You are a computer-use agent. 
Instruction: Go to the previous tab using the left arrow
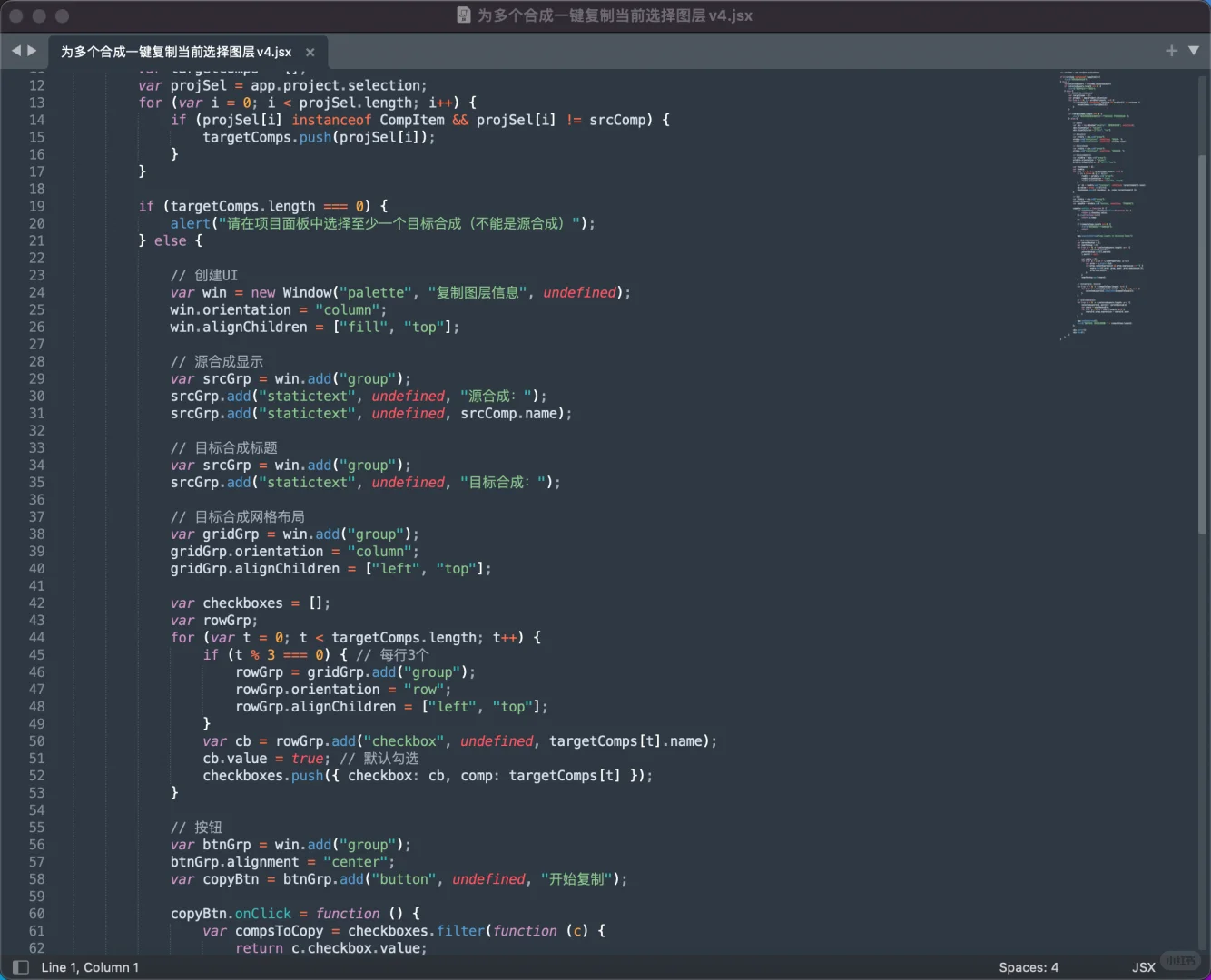click(x=15, y=51)
